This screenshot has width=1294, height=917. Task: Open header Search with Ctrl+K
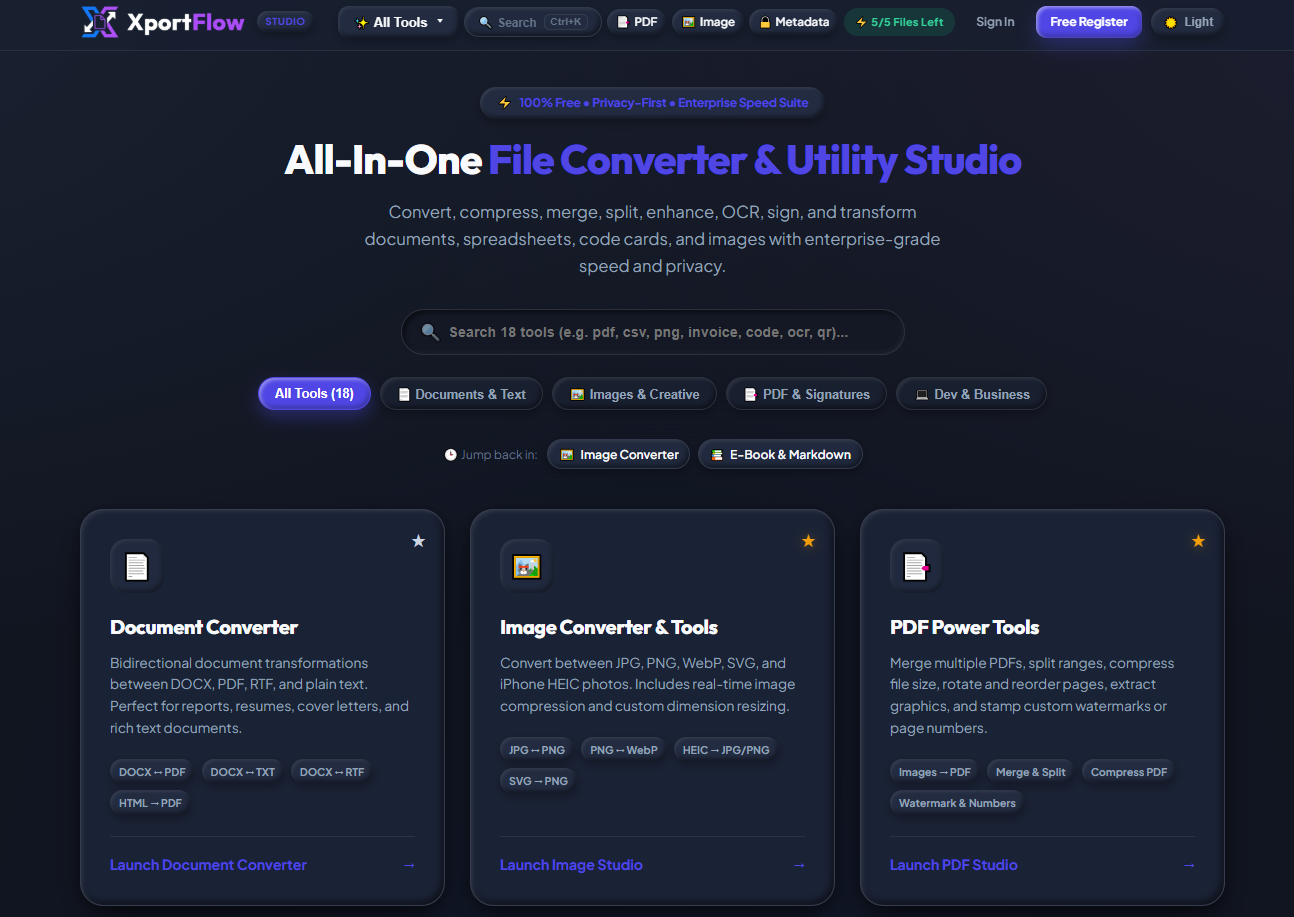point(532,22)
